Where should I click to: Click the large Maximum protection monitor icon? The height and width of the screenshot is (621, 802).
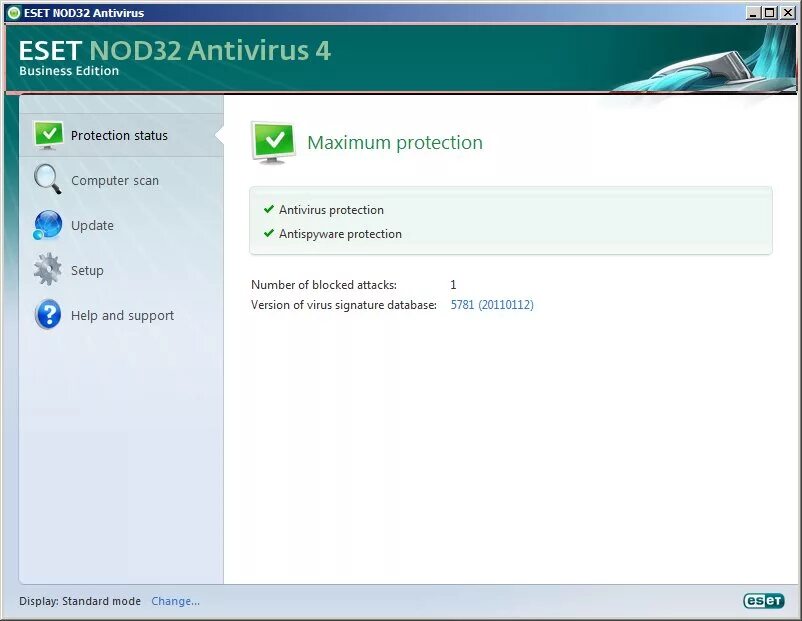[x=274, y=143]
